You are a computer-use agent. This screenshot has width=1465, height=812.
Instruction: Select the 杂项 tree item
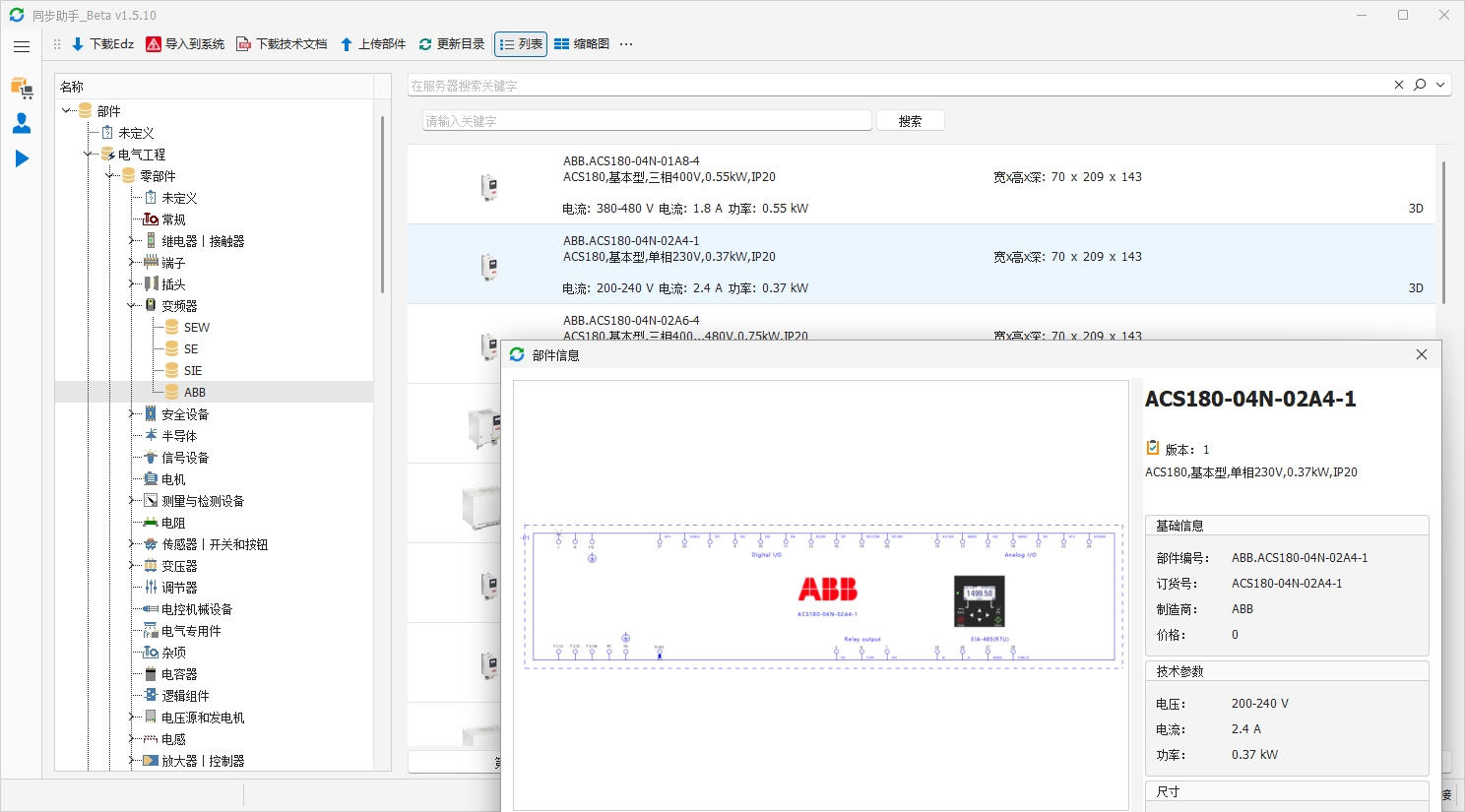(x=173, y=653)
